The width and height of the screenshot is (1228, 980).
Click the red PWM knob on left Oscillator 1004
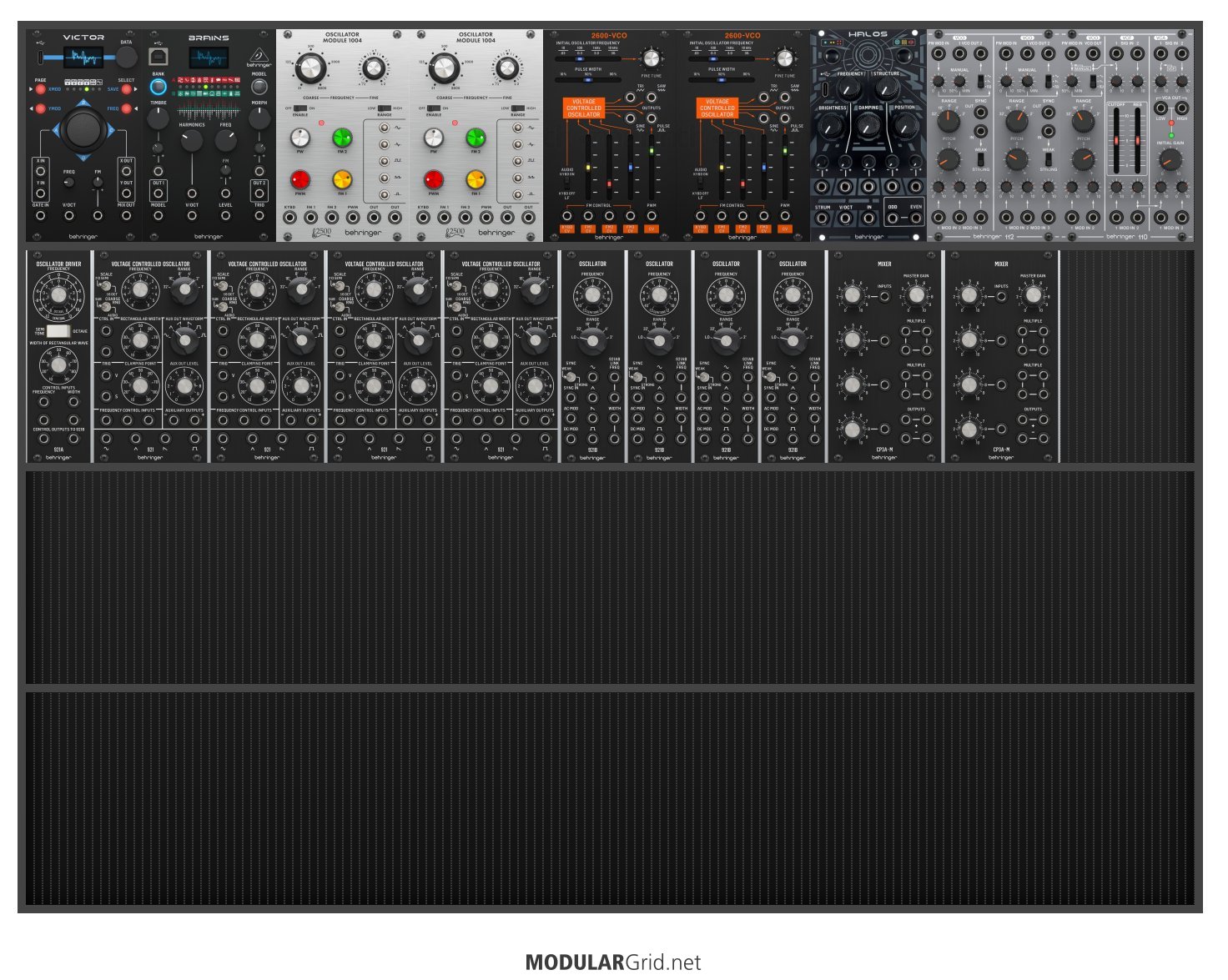pyautogui.click(x=300, y=179)
